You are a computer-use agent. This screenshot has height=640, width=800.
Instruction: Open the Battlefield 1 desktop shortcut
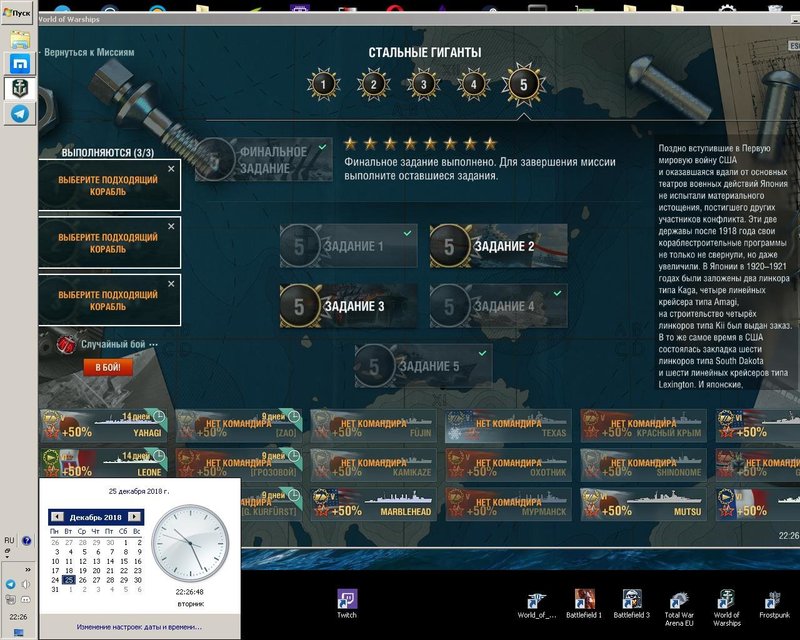584,604
